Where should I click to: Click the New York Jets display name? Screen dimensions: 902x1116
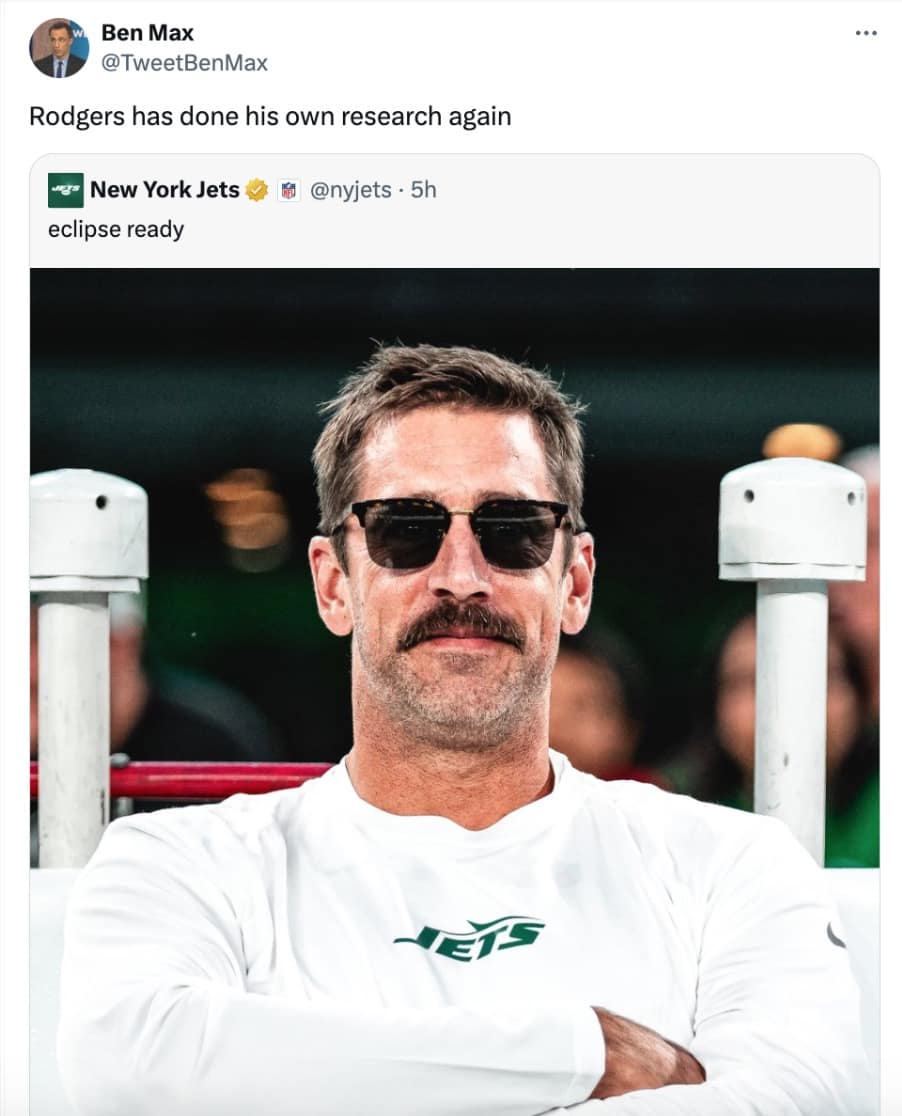pos(165,188)
